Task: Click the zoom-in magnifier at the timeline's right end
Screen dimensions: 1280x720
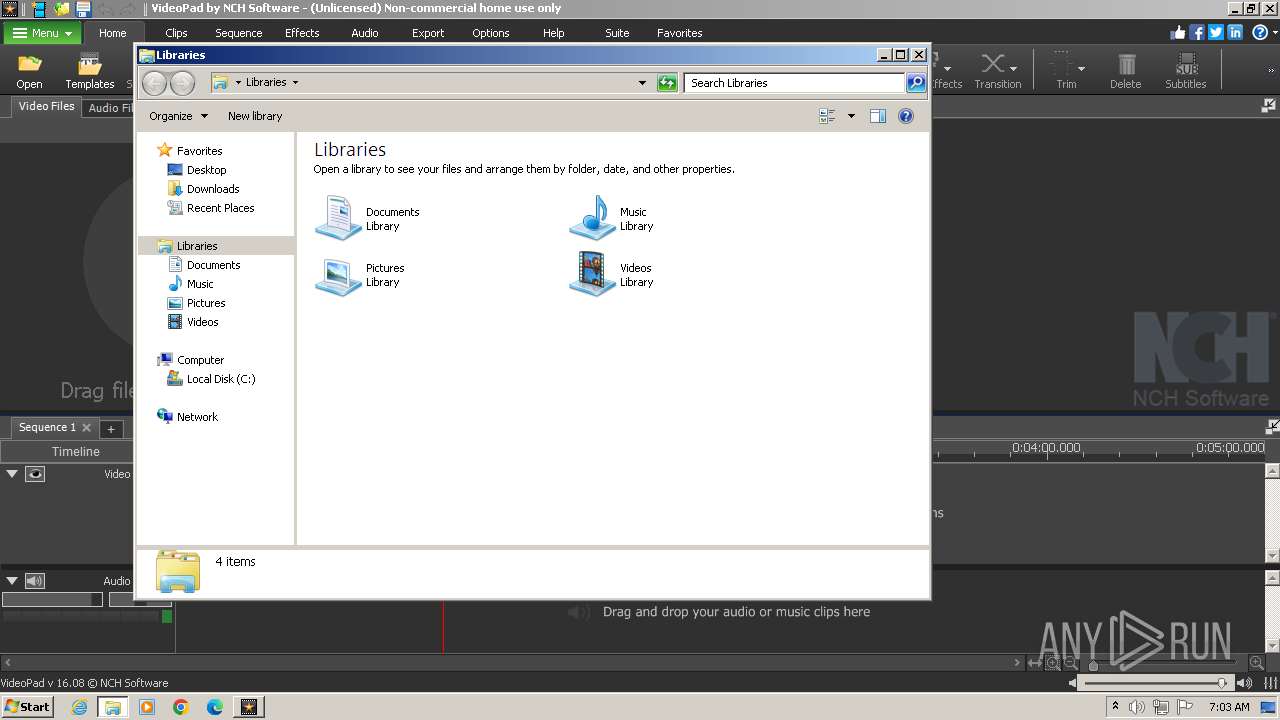Action: click(1257, 663)
